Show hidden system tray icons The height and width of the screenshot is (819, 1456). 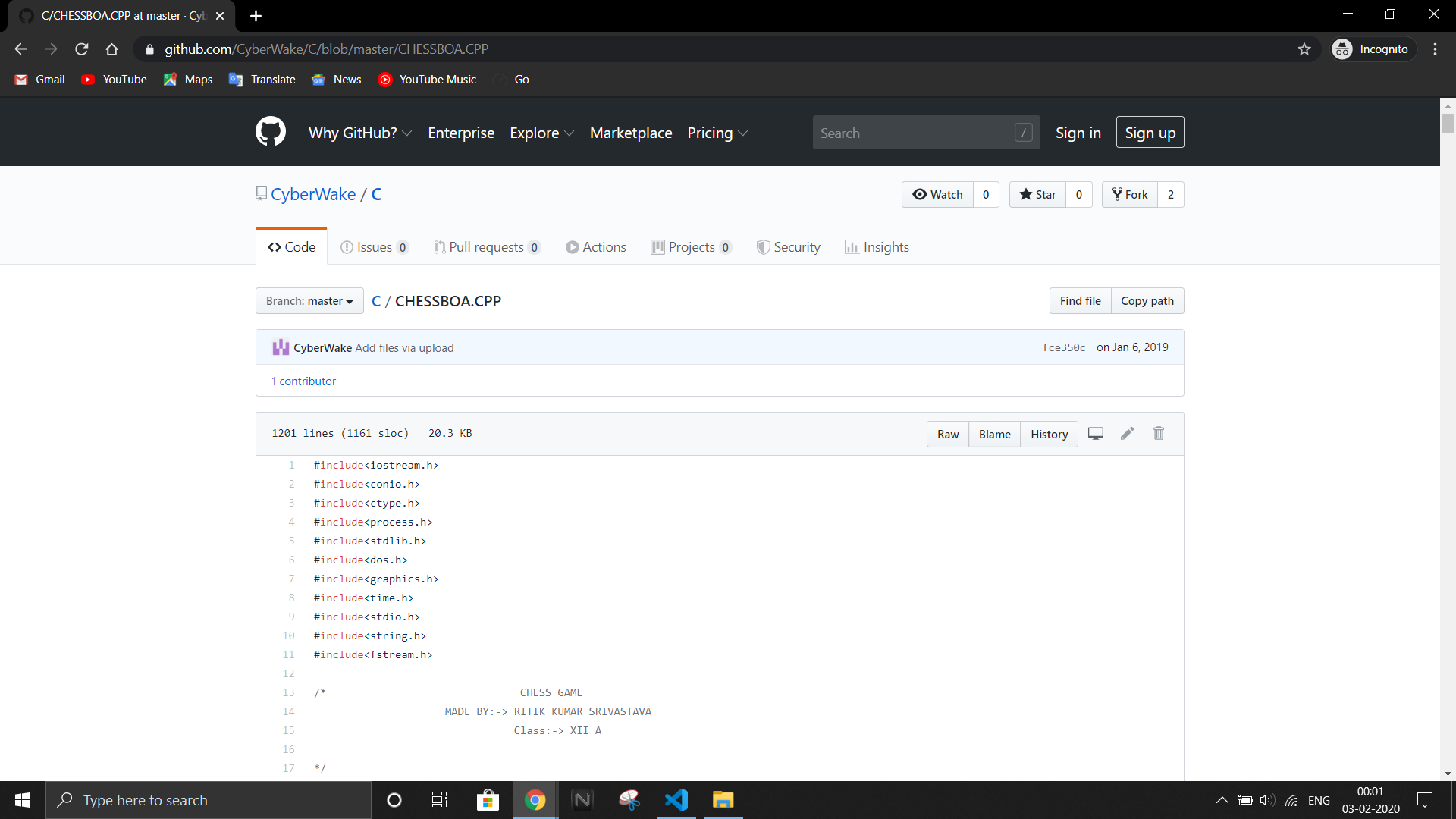pos(1222,800)
